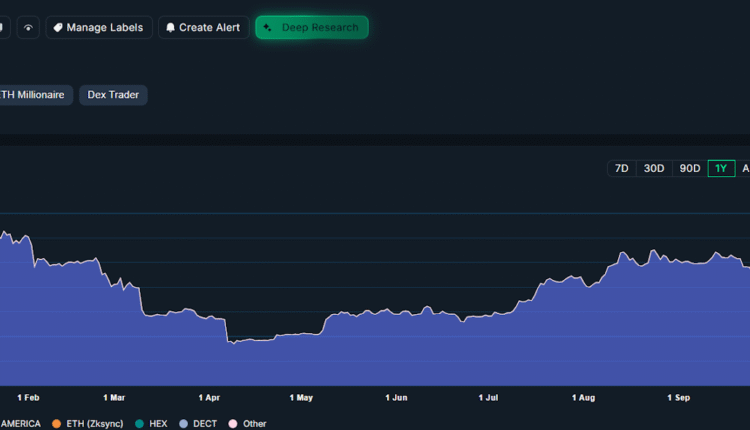This screenshot has width=750, height=430.
Task: Create a new alert
Action: point(203,28)
